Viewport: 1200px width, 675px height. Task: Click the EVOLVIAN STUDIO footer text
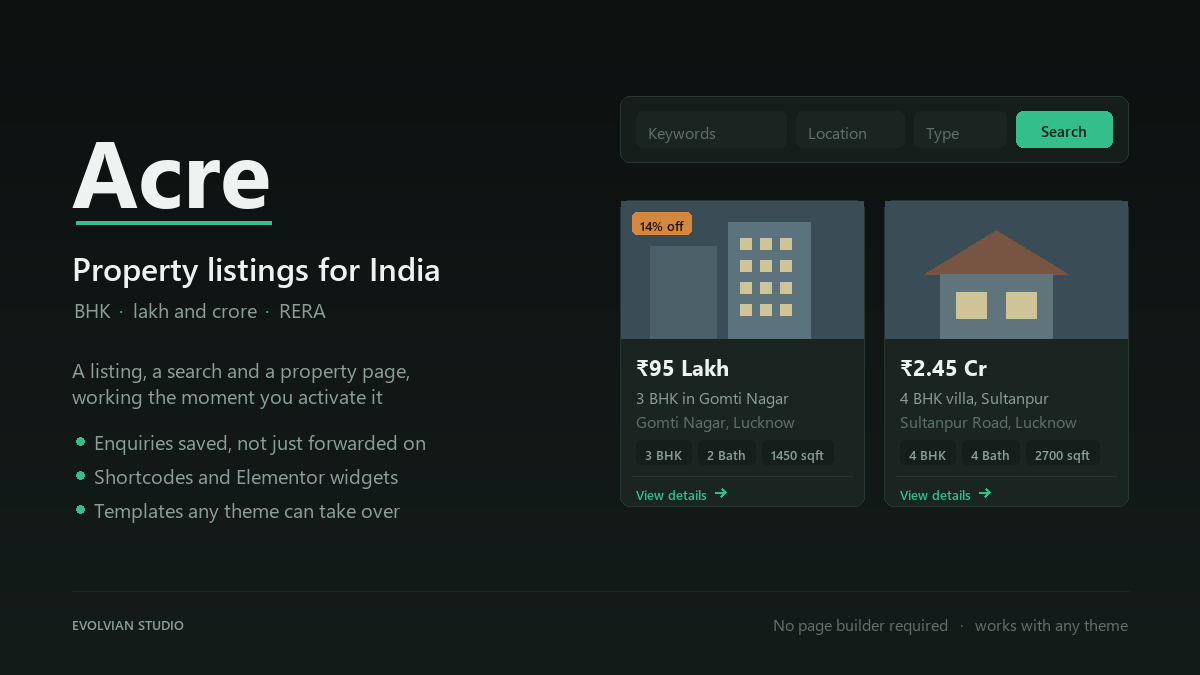click(x=128, y=625)
